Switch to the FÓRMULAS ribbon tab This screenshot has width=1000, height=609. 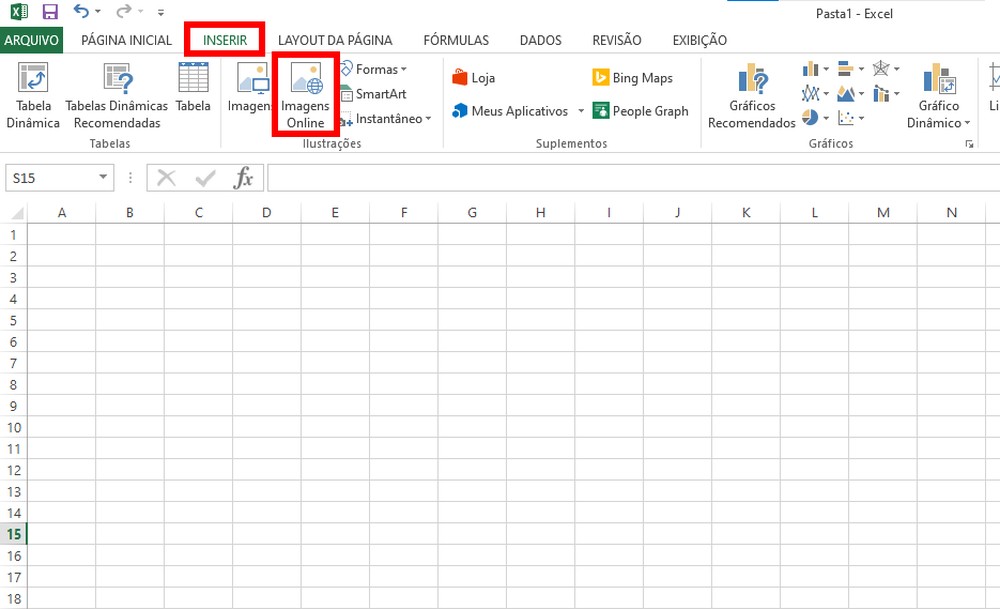(456, 40)
